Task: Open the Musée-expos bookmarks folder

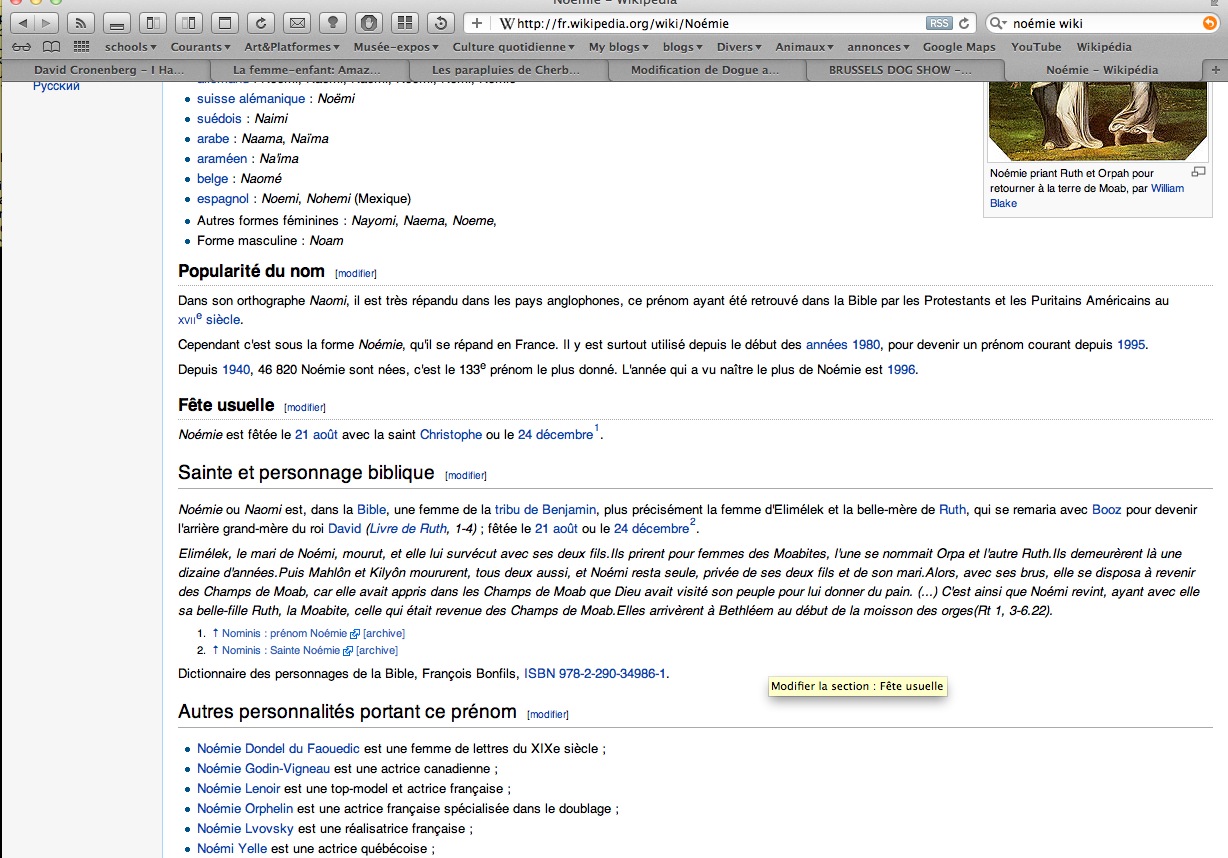Action: pyautogui.click(x=396, y=47)
